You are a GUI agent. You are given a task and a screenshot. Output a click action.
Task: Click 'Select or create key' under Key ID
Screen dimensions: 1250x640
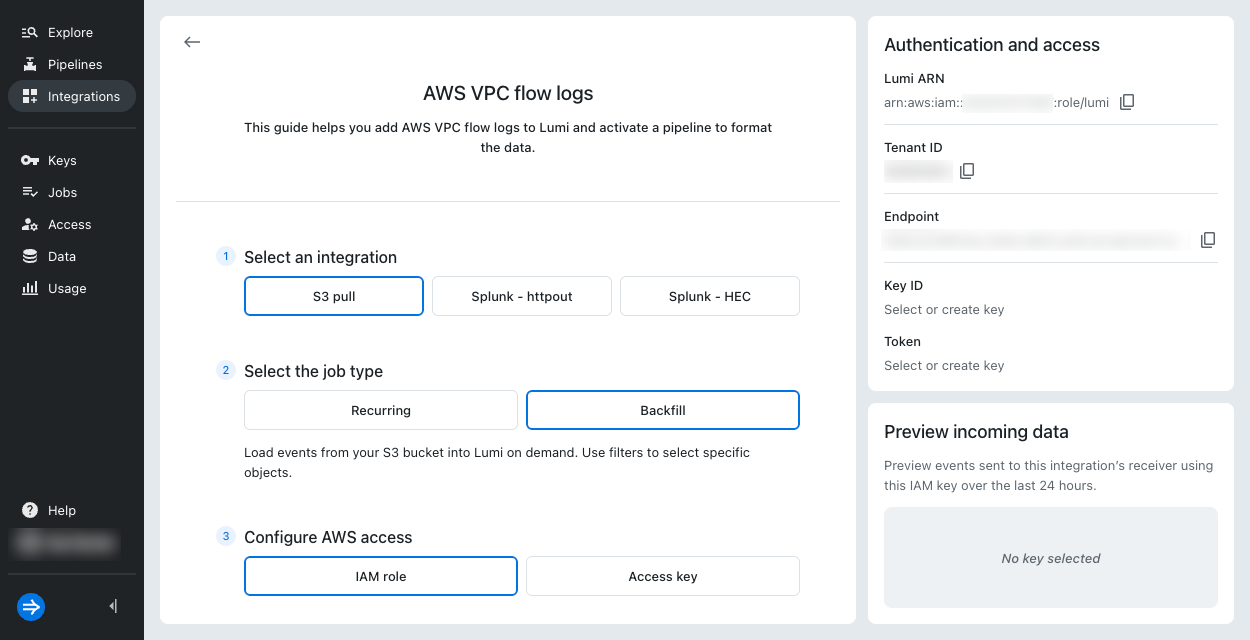[x=944, y=309]
